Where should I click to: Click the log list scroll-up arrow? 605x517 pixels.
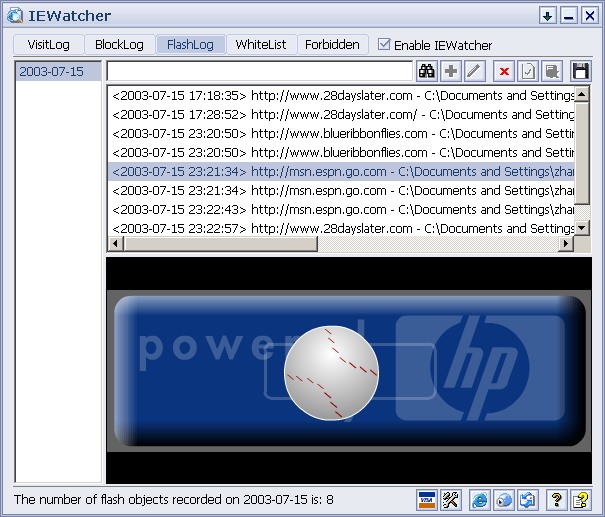point(582,94)
